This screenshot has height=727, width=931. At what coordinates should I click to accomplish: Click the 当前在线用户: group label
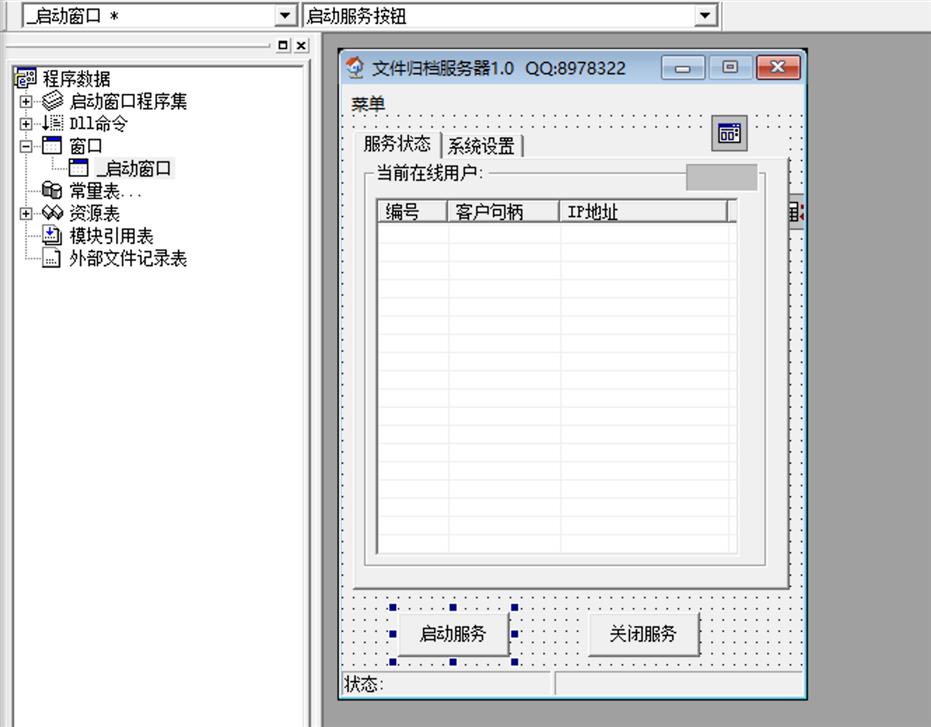430,173
